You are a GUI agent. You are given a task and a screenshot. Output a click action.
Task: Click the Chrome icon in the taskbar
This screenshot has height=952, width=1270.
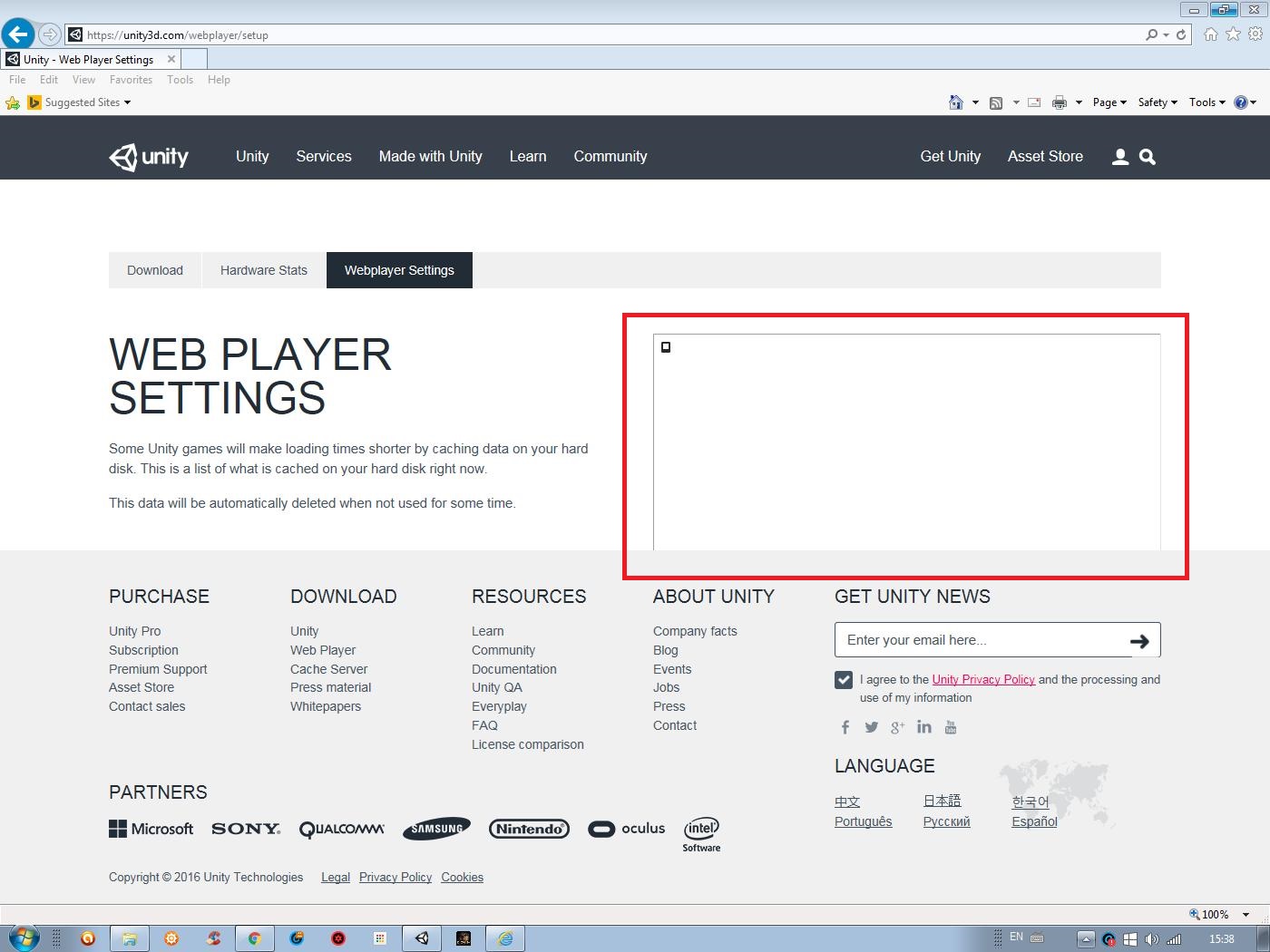pos(255,938)
